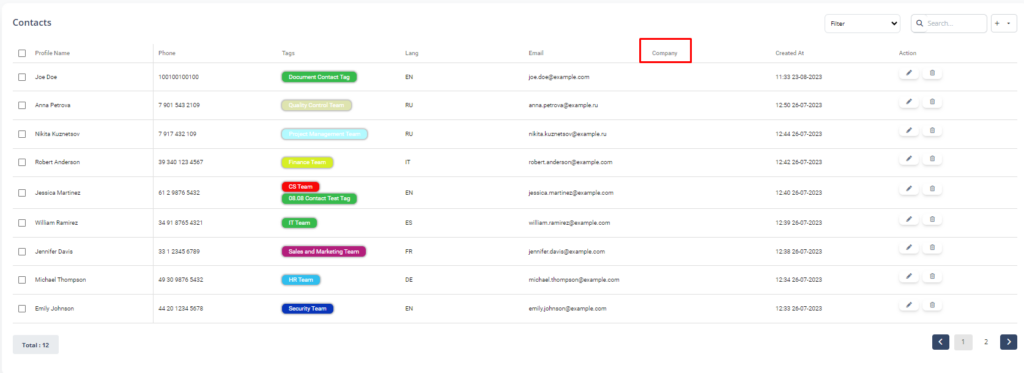Sort by Lang column header
This screenshot has width=1024, height=373.
point(411,54)
